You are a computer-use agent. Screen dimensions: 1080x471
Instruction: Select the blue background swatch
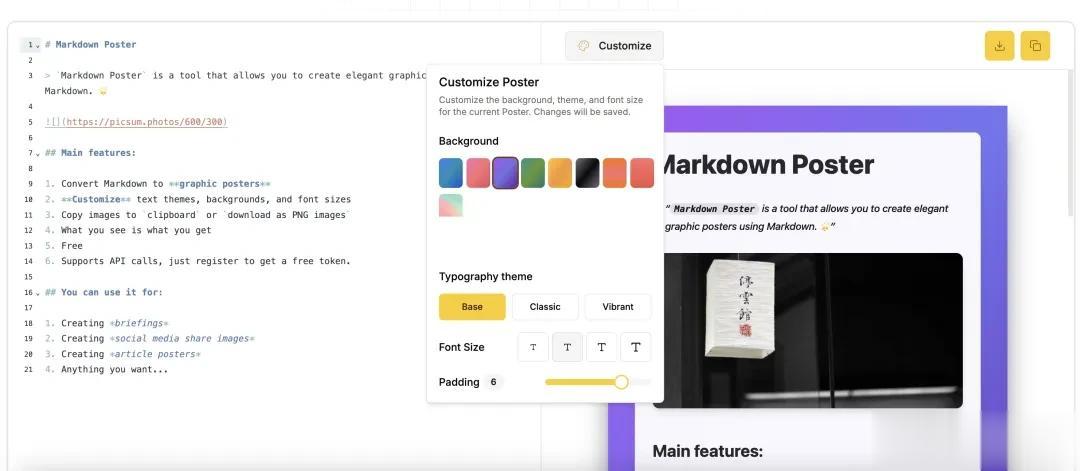point(451,173)
